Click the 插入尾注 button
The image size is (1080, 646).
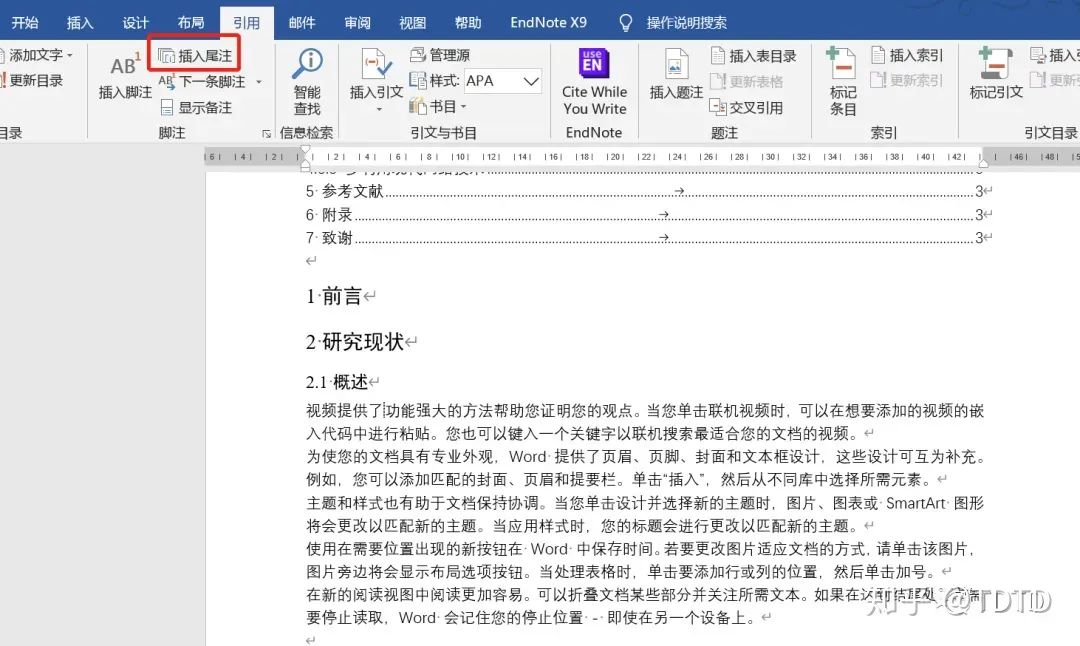pyautogui.click(x=195, y=55)
